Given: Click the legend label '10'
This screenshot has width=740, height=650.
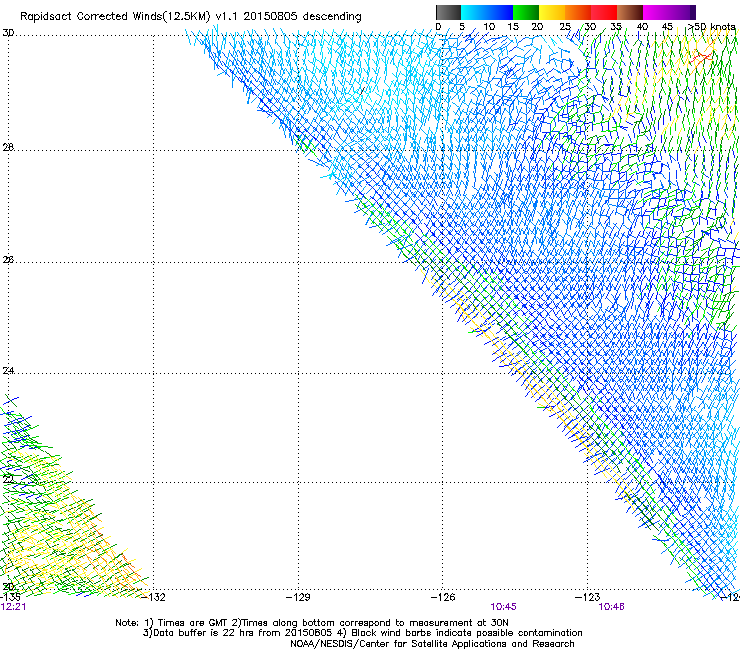Looking at the screenshot, I should point(489,27).
